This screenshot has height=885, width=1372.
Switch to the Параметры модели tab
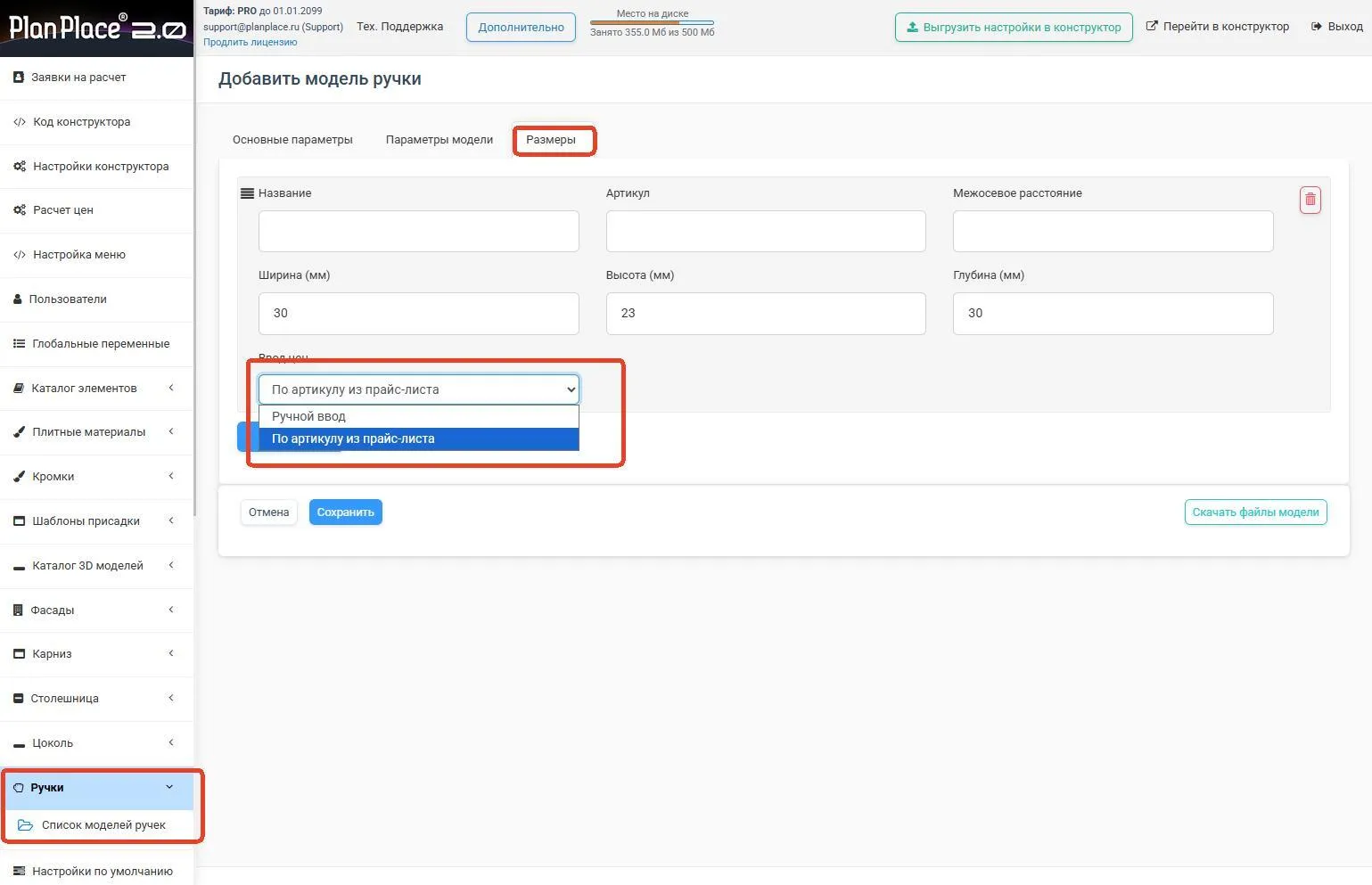440,140
